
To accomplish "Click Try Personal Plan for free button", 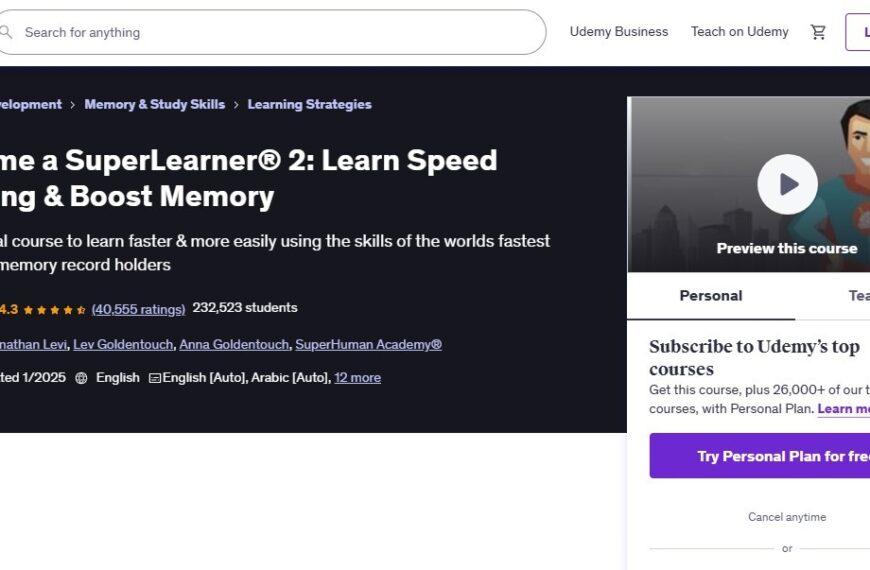I will tap(760, 456).
